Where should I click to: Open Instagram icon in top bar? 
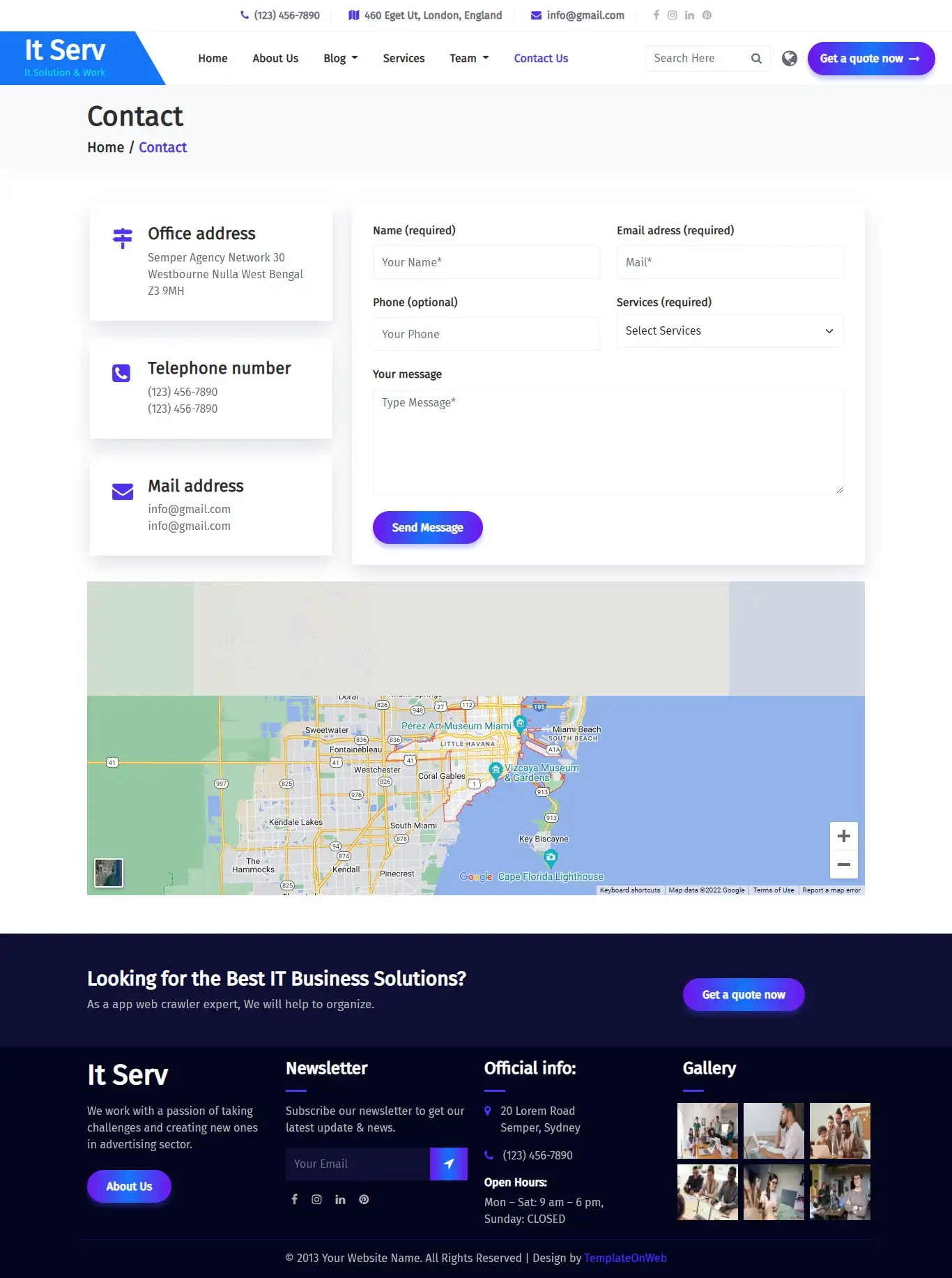coord(673,15)
